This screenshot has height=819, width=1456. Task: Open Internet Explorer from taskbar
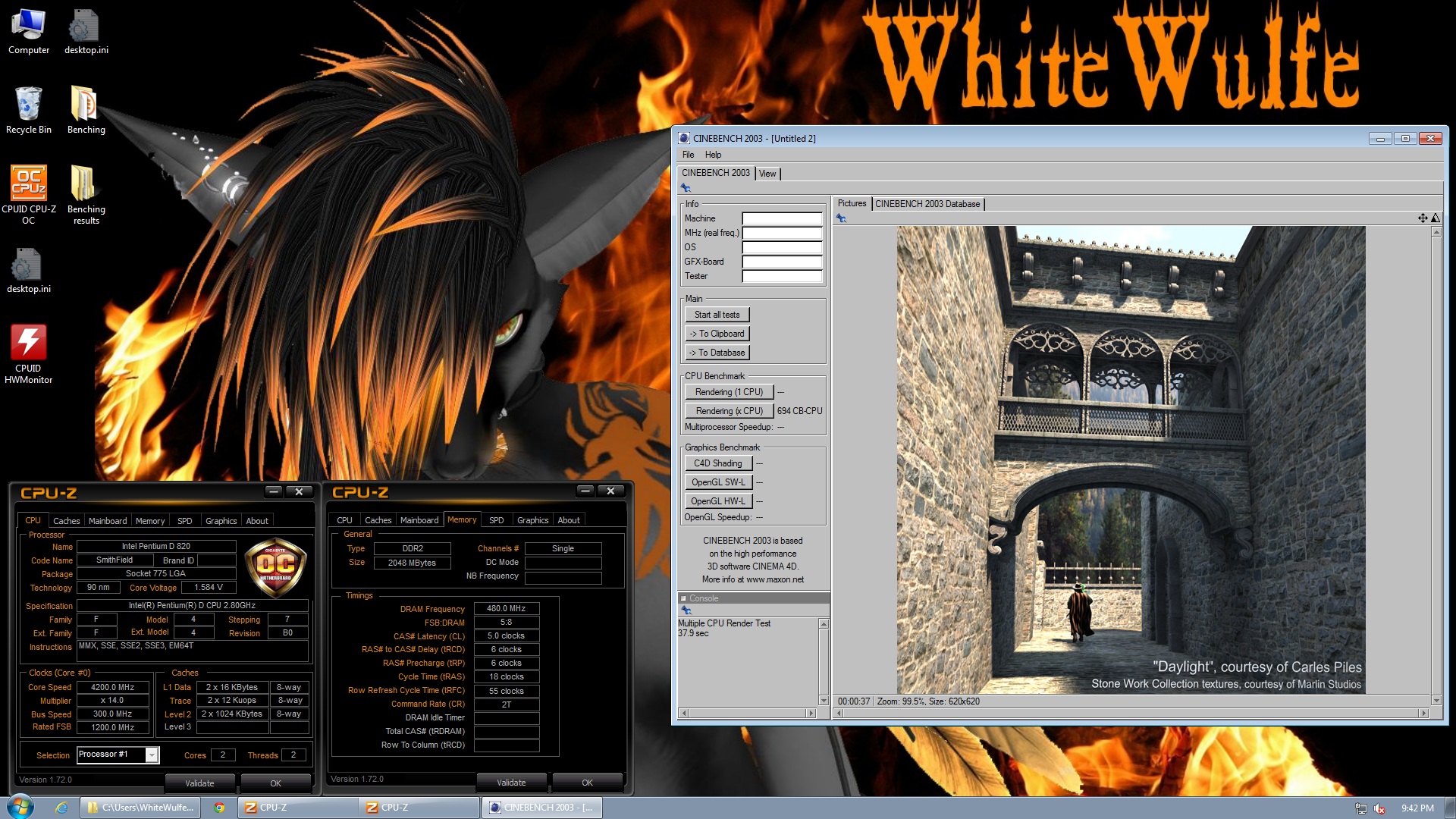click(x=61, y=808)
